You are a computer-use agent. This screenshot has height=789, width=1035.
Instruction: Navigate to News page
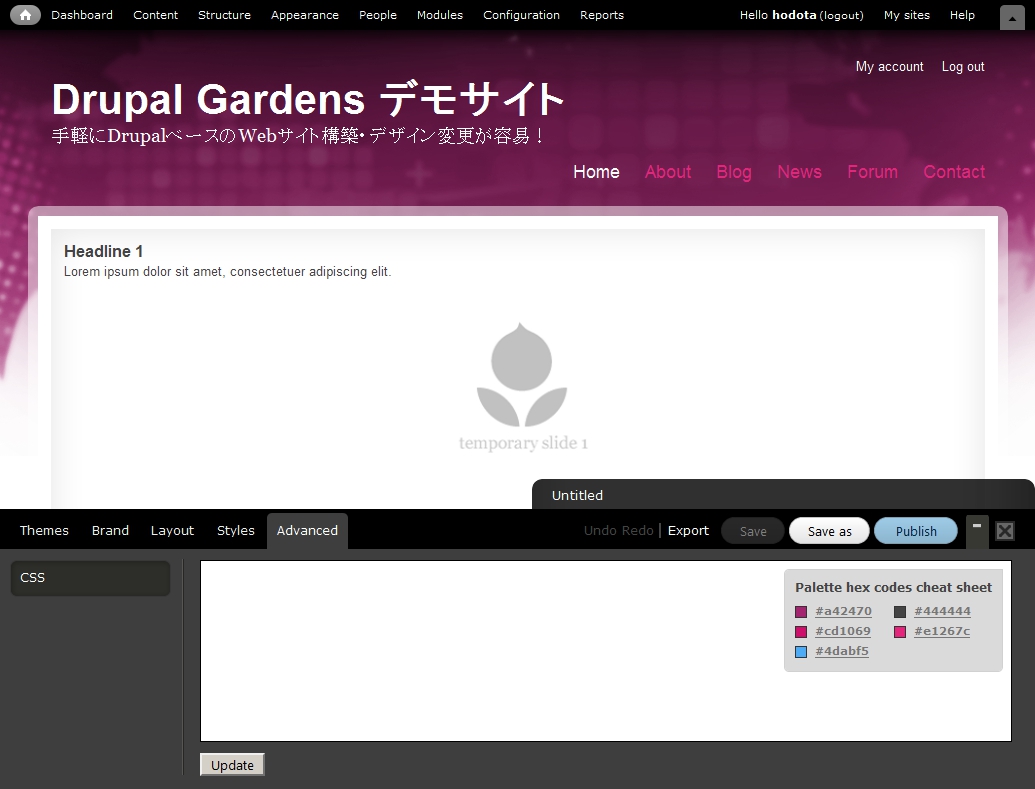point(799,172)
